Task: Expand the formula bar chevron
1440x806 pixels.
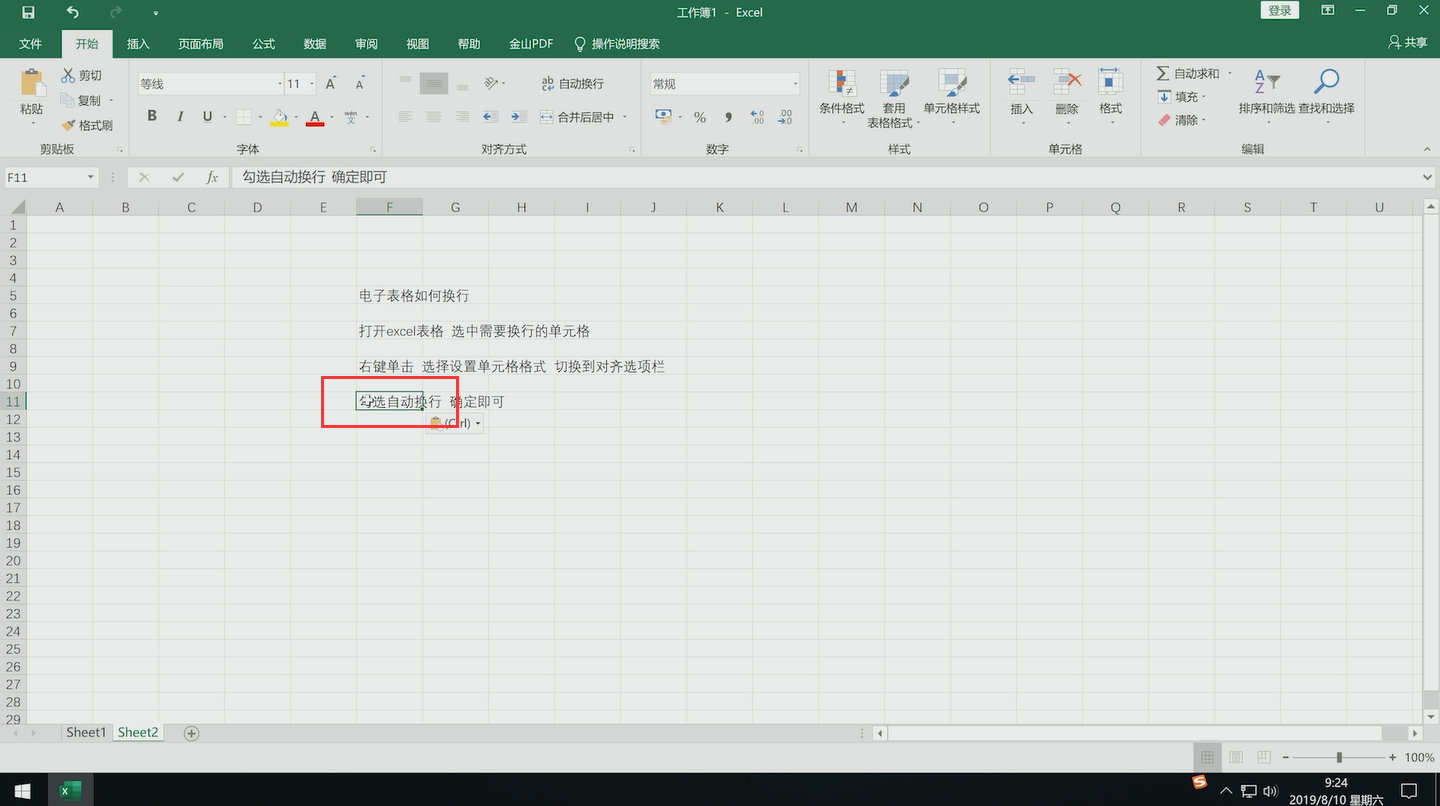Action: pos(1427,177)
